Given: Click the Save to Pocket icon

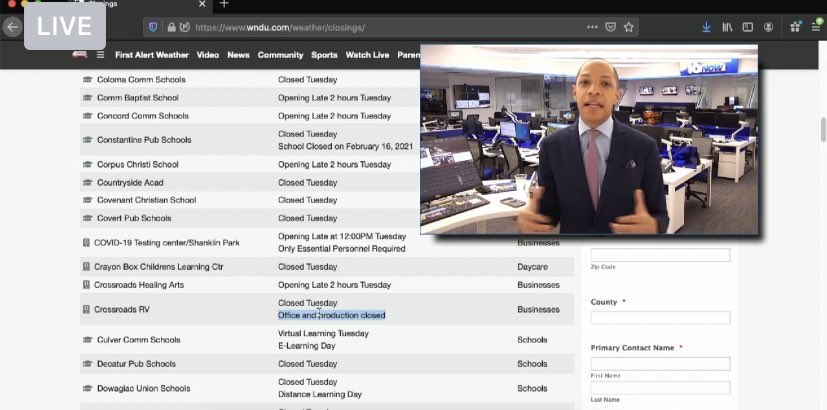Looking at the screenshot, I should [610, 27].
